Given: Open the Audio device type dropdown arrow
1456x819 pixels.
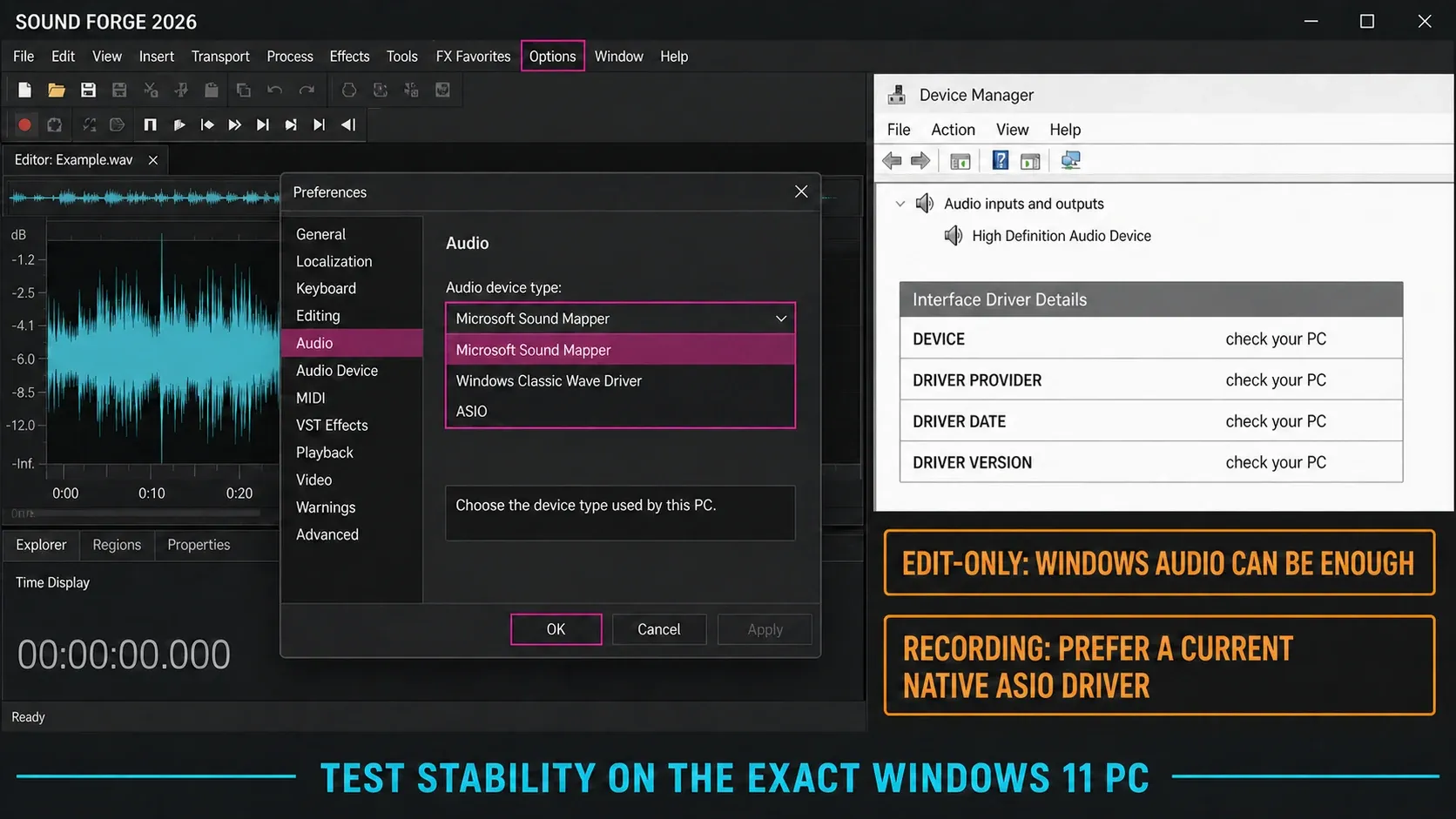Looking at the screenshot, I should pos(781,319).
